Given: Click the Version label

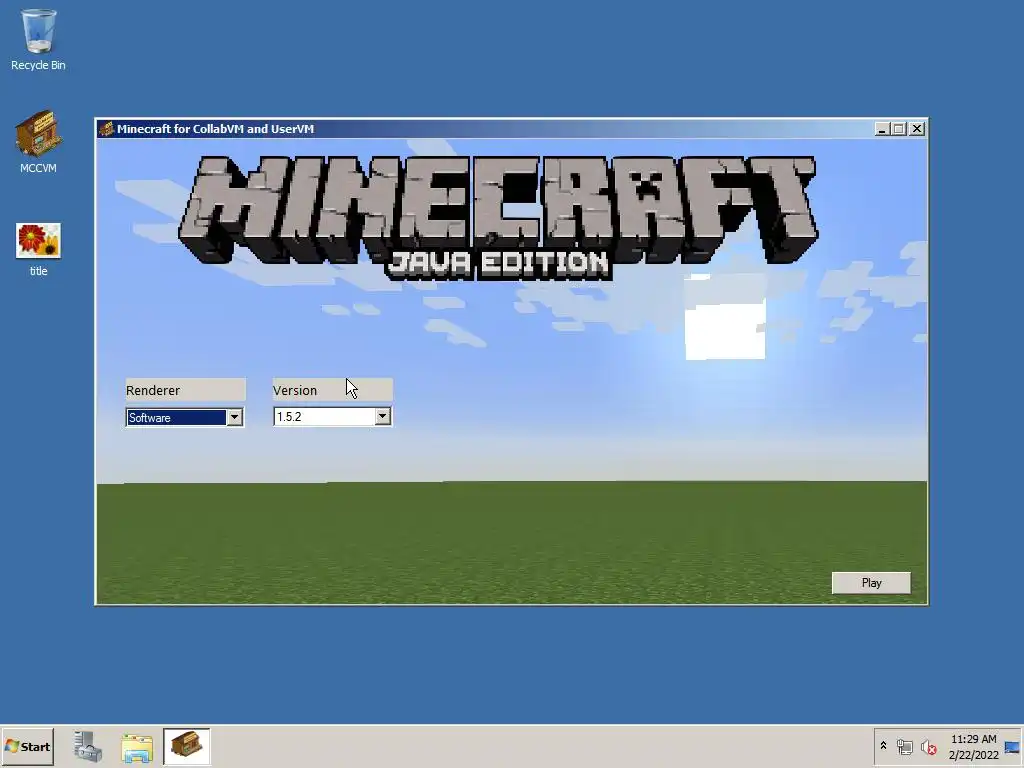Looking at the screenshot, I should point(295,390).
